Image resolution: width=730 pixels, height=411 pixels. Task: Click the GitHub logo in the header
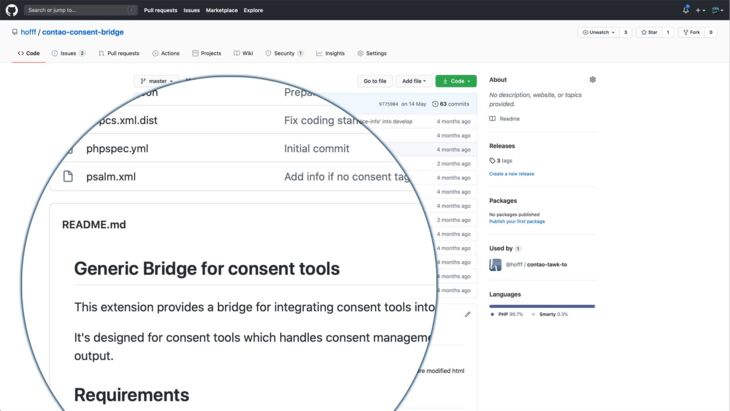[12, 10]
